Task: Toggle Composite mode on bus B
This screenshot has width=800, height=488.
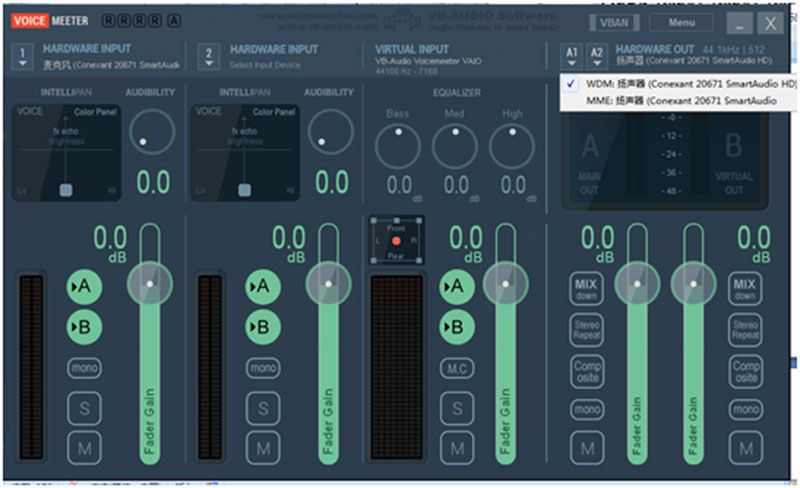Action: [745, 371]
